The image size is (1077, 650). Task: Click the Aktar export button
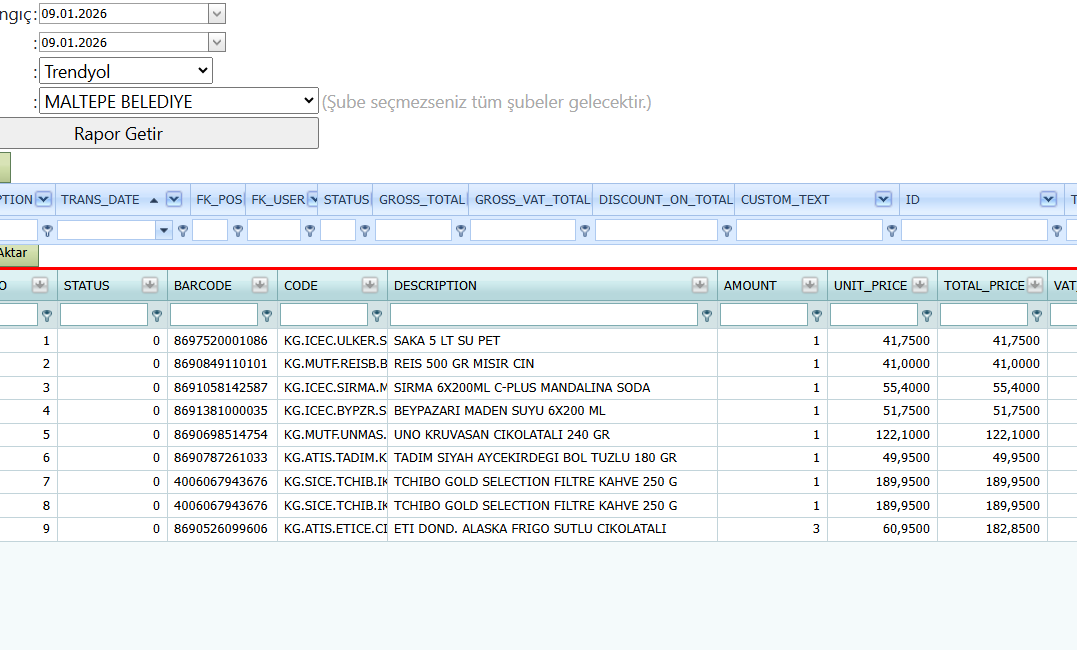coord(18,254)
